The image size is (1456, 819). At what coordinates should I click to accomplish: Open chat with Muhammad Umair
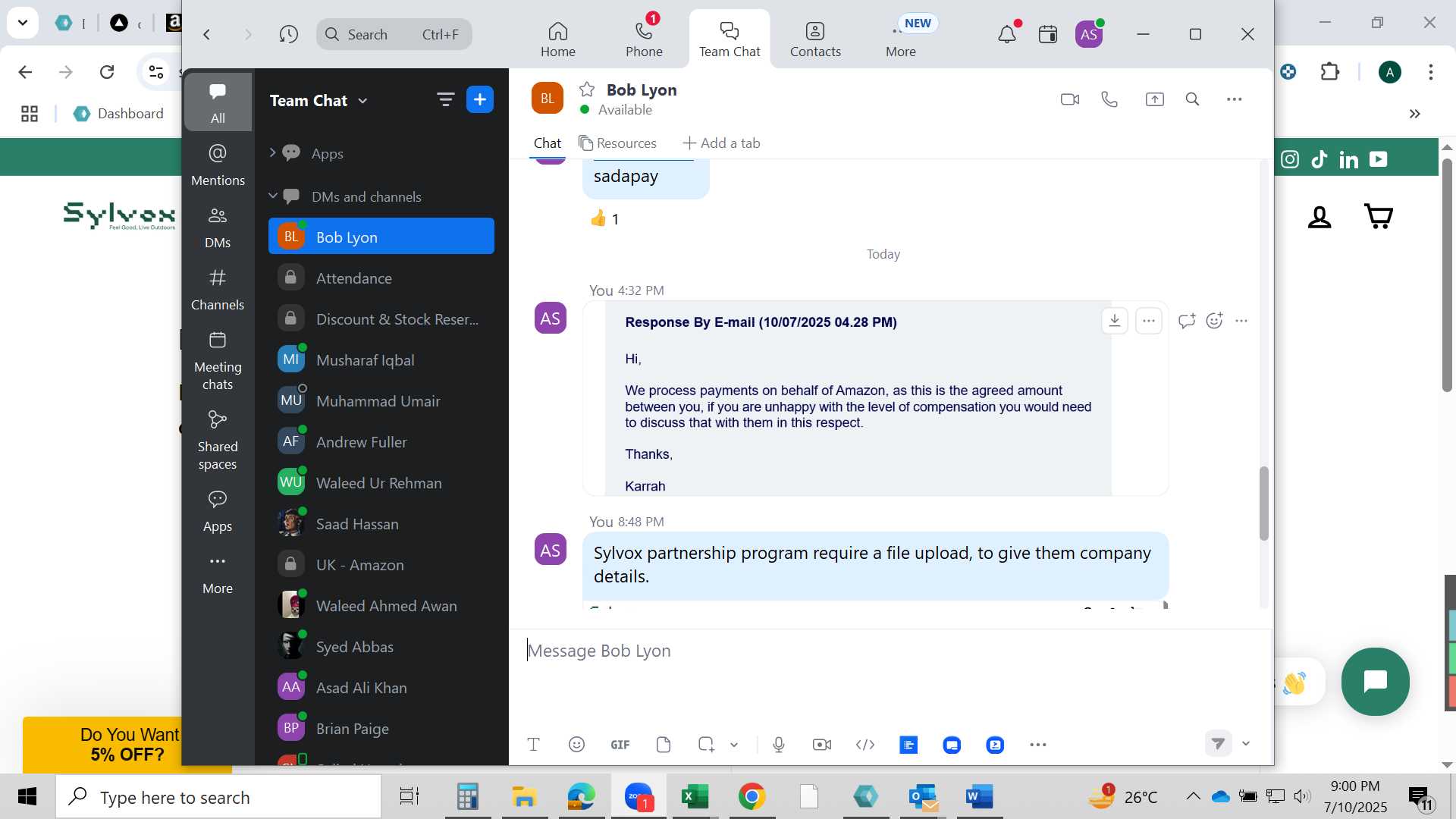point(381,400)
